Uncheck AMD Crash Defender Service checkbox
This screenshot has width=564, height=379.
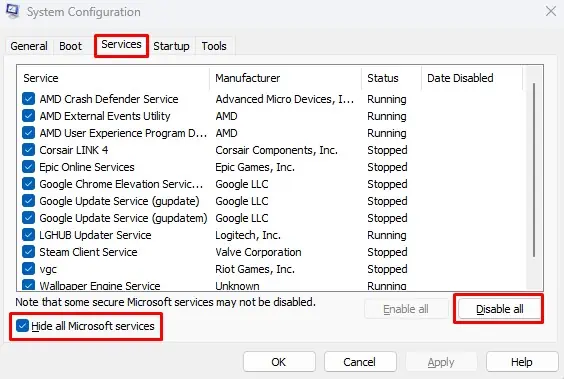(x=28, y=99)
